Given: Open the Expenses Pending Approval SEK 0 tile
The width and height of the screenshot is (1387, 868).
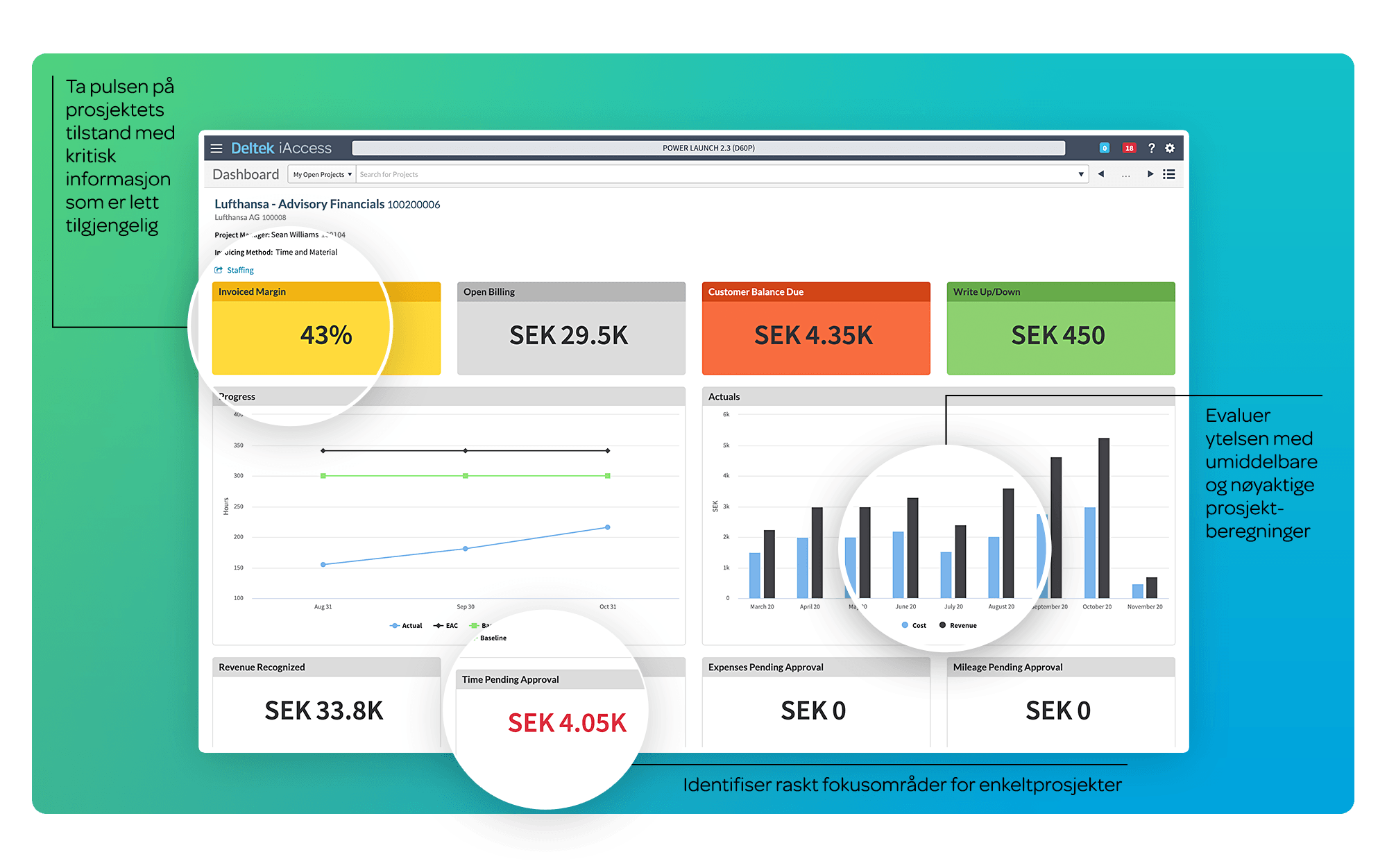Looking at the screenshot, I should tap(816, 702).
